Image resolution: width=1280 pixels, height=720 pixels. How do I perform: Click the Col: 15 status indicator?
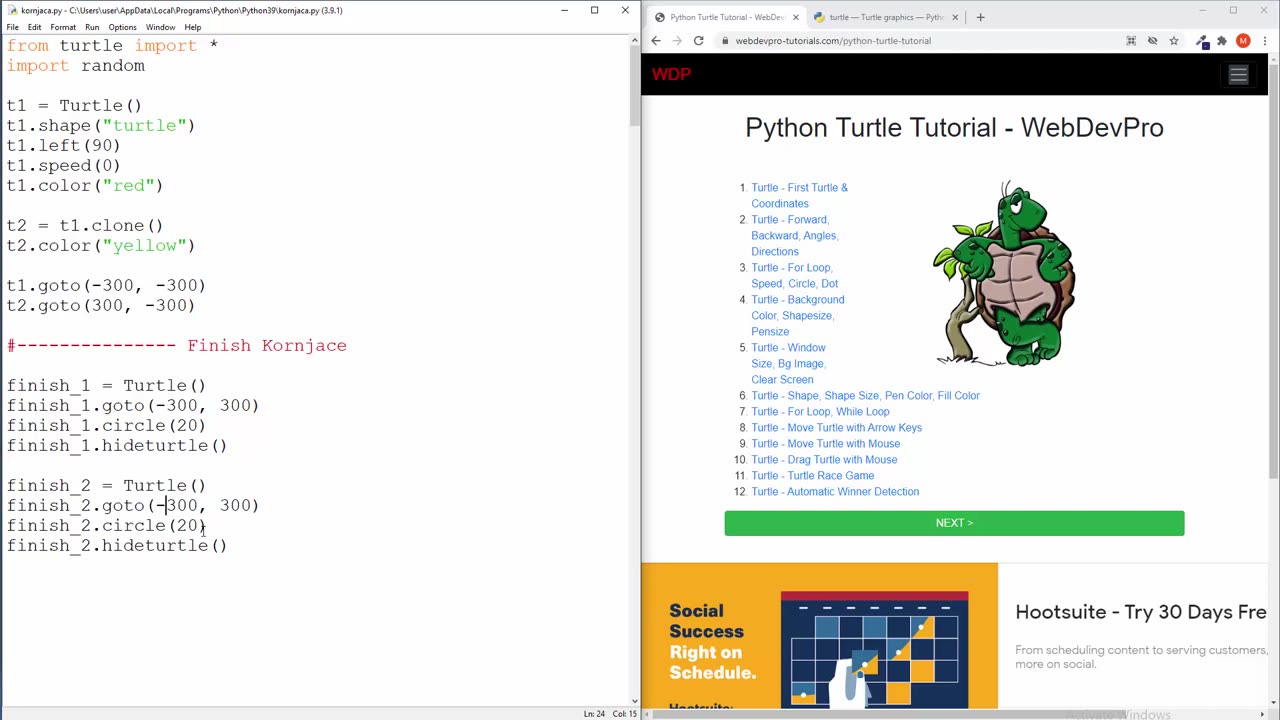click(625, 714)
